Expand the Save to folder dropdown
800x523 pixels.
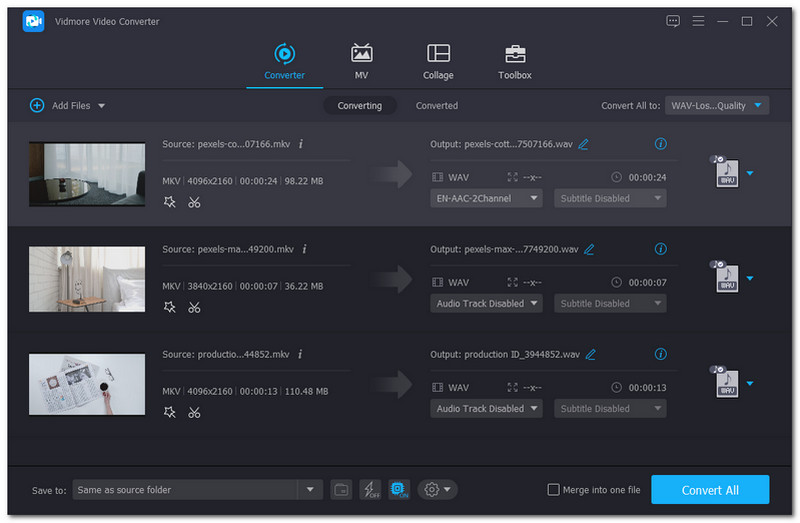point(310,489)
